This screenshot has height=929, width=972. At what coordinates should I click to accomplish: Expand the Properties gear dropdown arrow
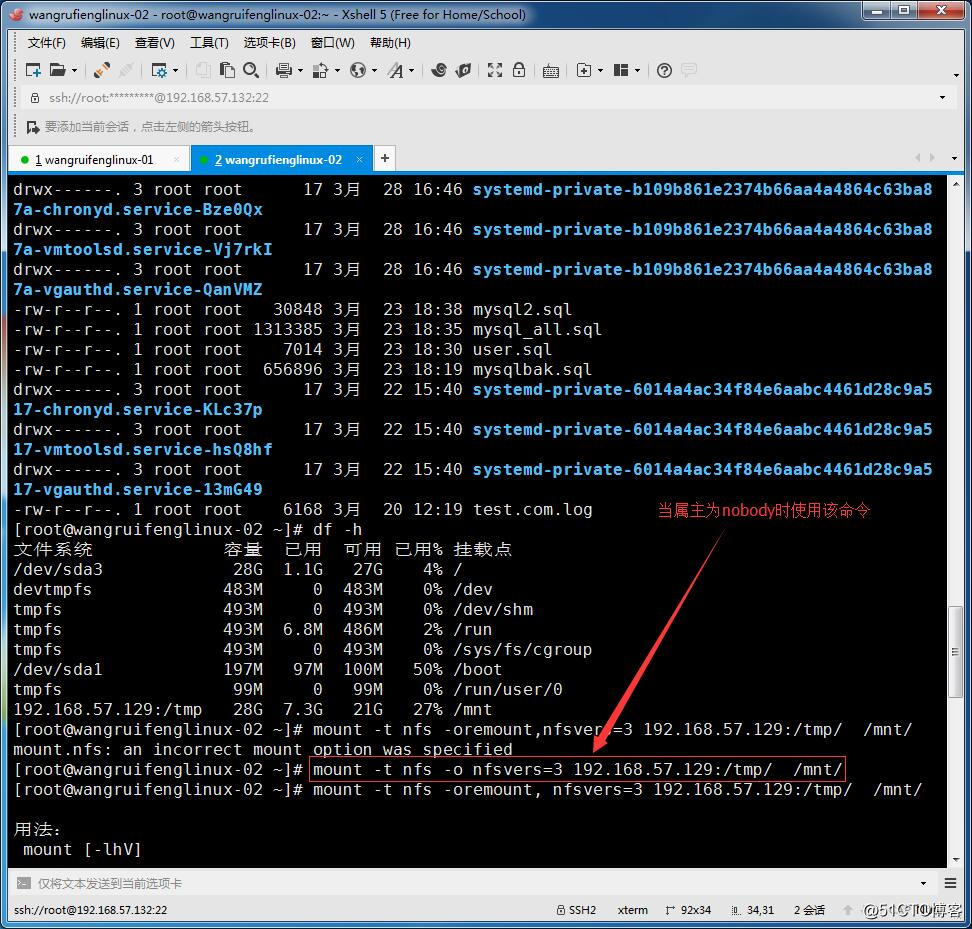[175, 71]
